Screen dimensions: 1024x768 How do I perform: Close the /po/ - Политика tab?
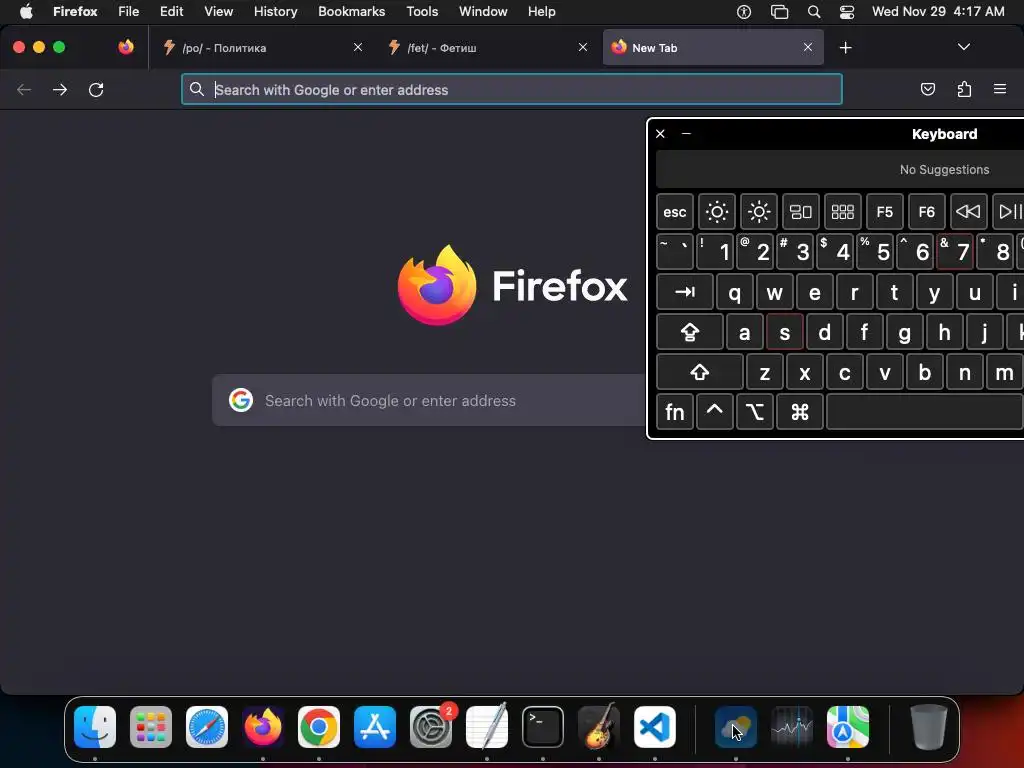358,47
